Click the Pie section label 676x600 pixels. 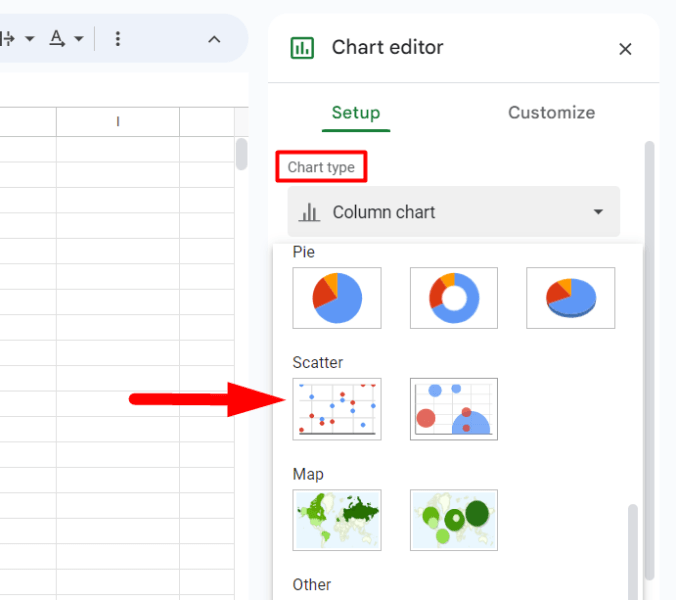click(304, 252)
